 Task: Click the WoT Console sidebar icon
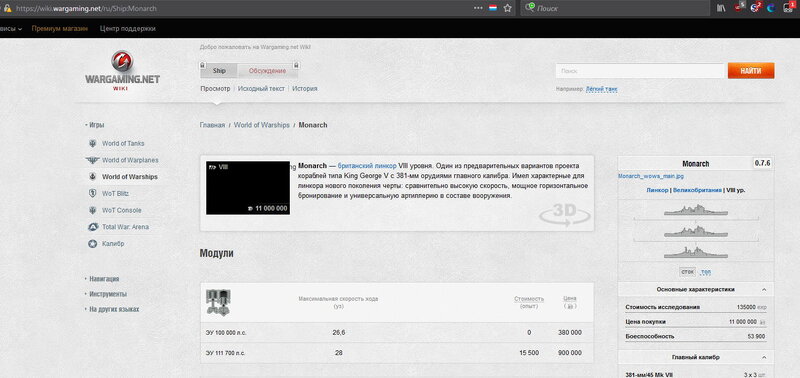click(93, 210)
